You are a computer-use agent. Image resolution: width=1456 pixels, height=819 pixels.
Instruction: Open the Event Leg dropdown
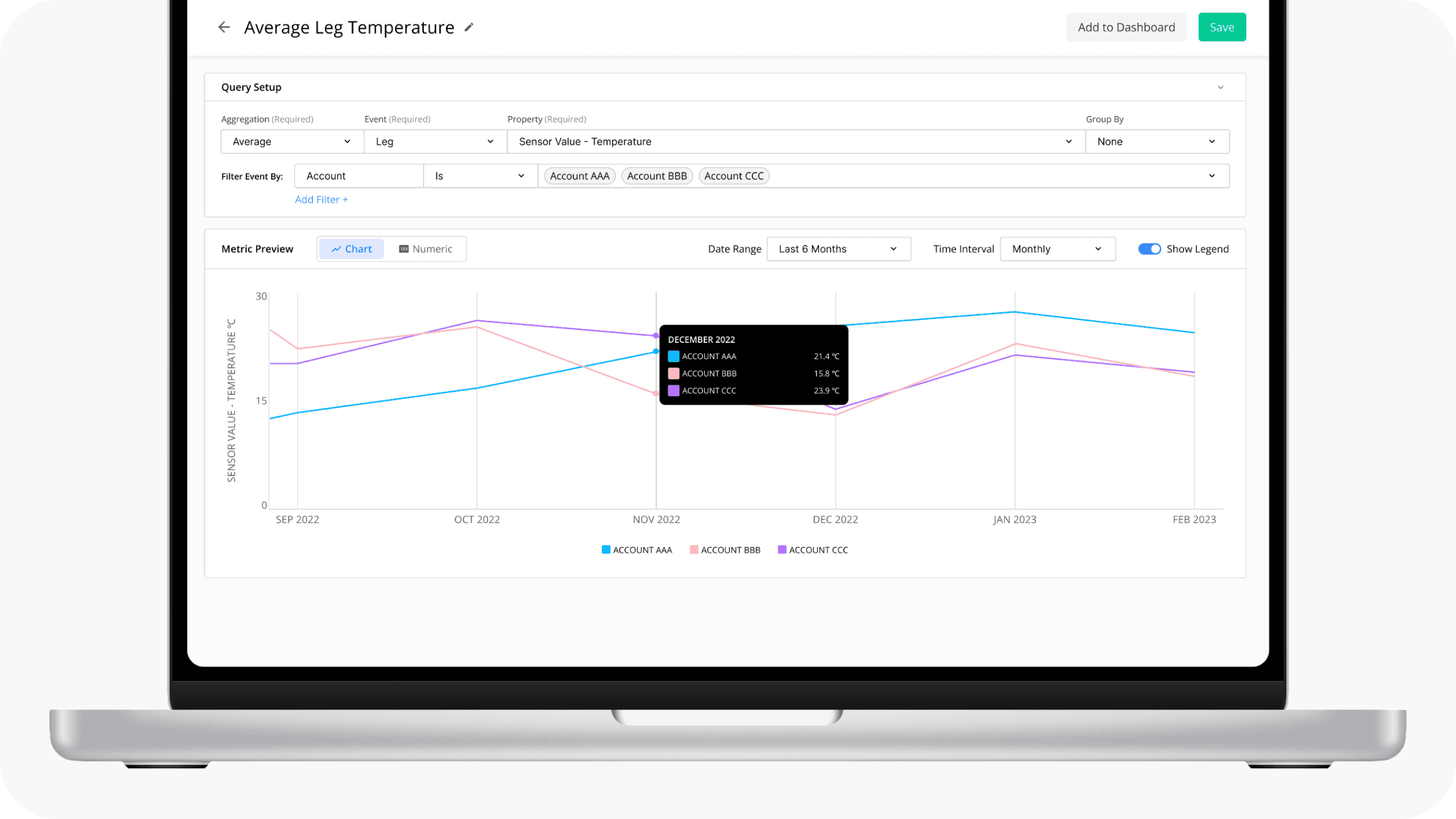coord(434,141)
